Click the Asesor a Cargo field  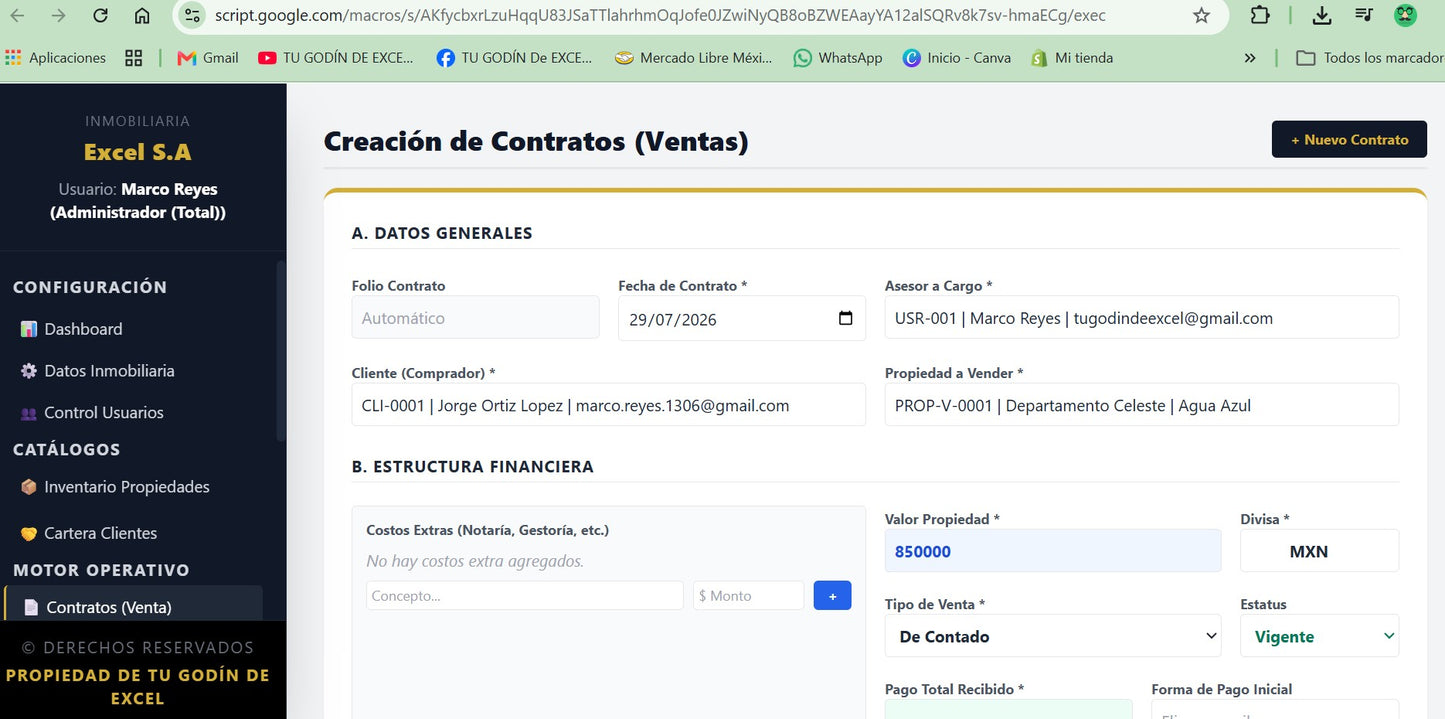point(1141,318)
